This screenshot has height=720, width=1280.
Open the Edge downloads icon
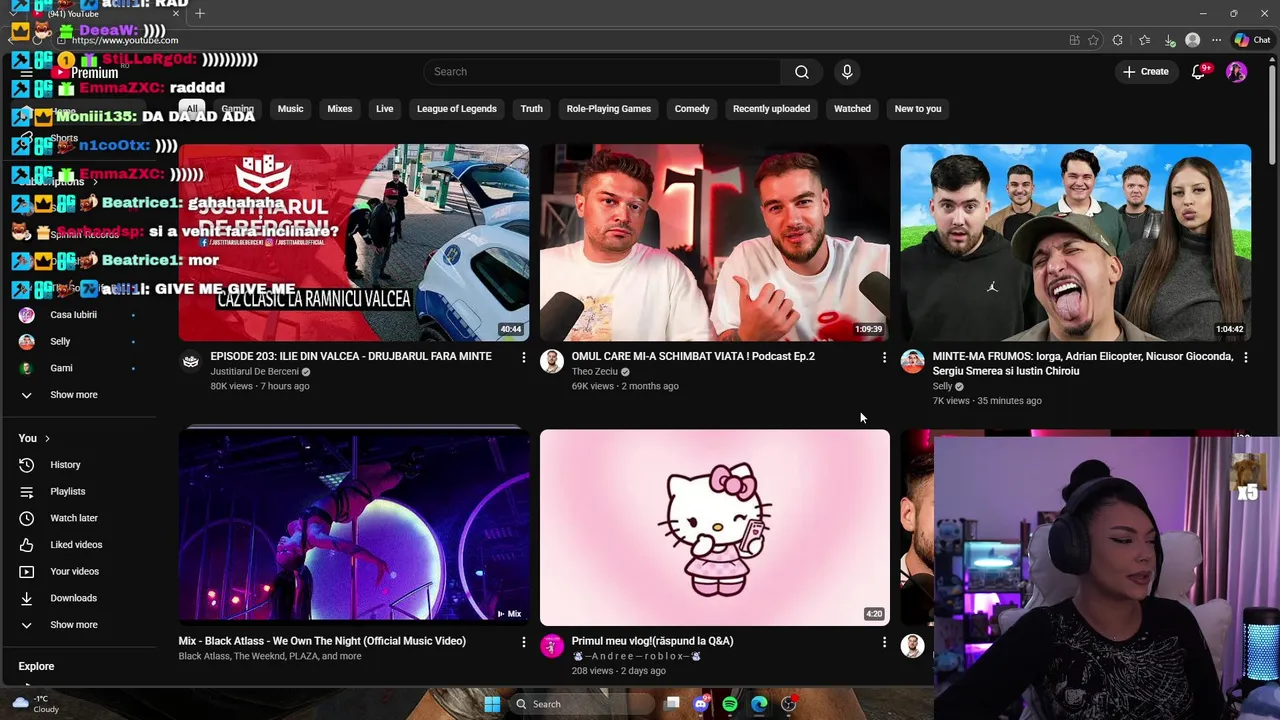point(1169,40)
